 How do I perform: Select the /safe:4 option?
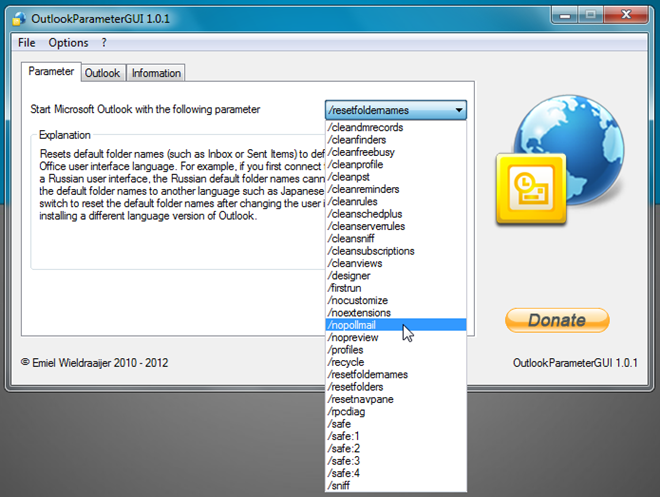(396, 473)
